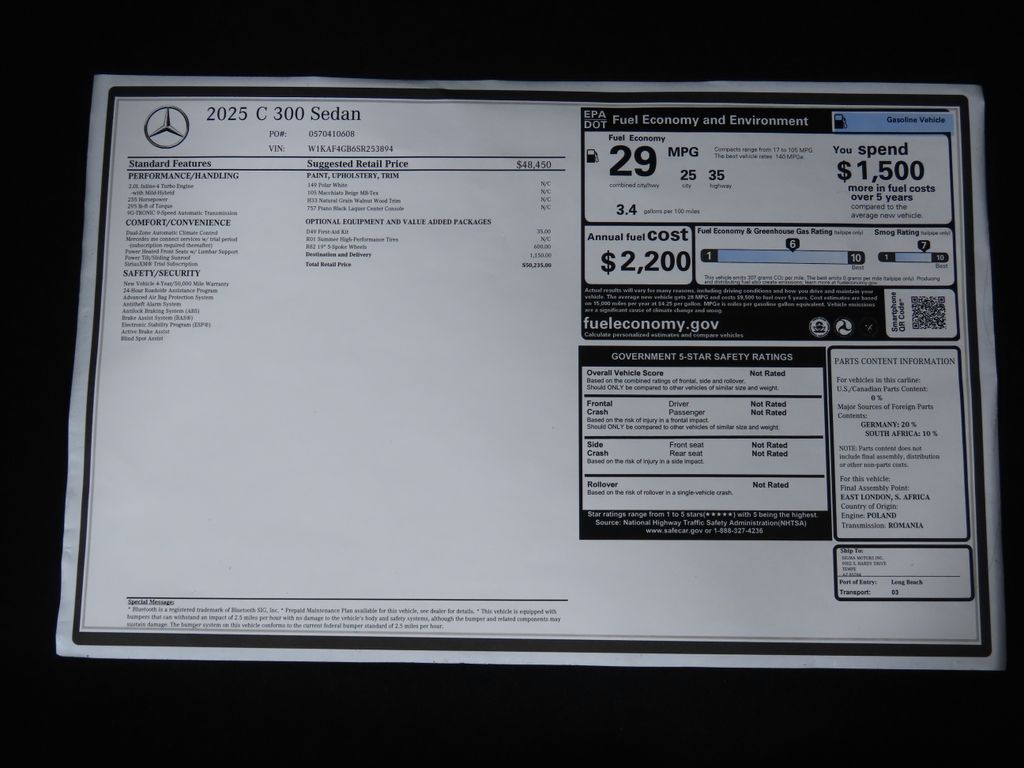Click the Standard Features heading

tap(170, 164)
